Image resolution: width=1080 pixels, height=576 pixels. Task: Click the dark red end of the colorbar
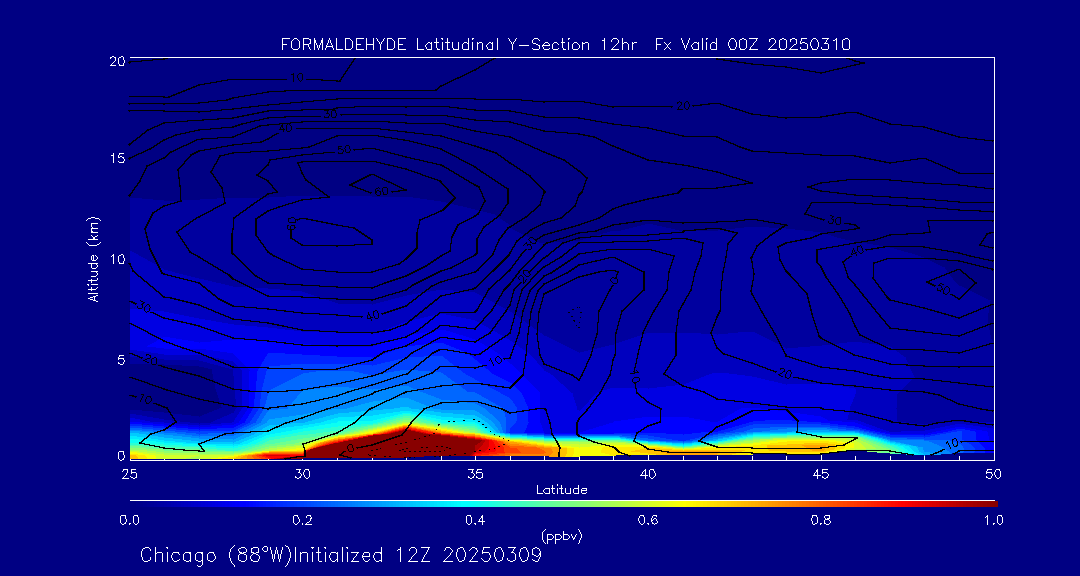(985, 504)
